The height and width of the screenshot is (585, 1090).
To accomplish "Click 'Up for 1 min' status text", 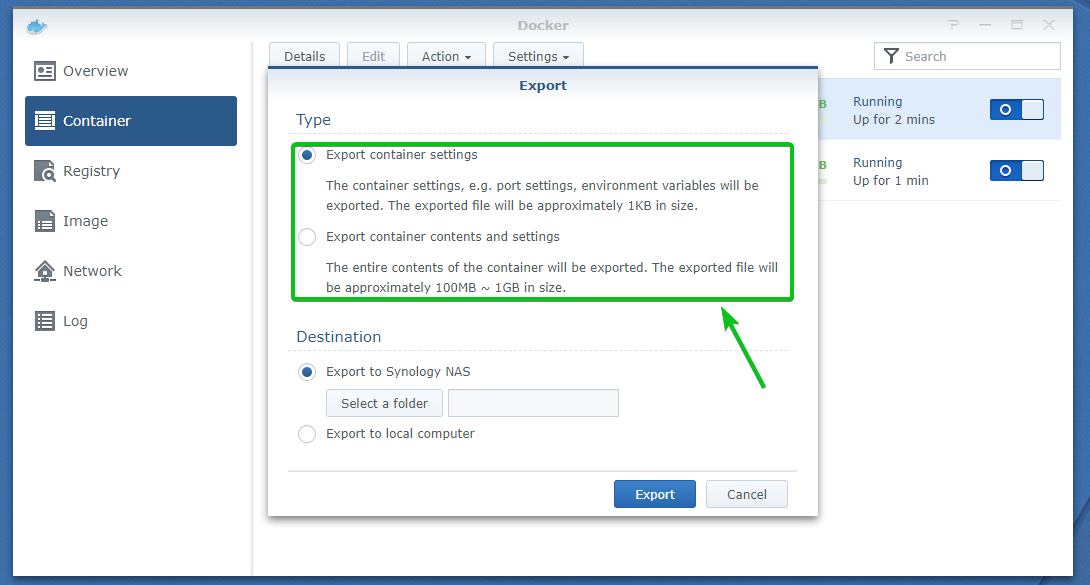I will 890,181.
